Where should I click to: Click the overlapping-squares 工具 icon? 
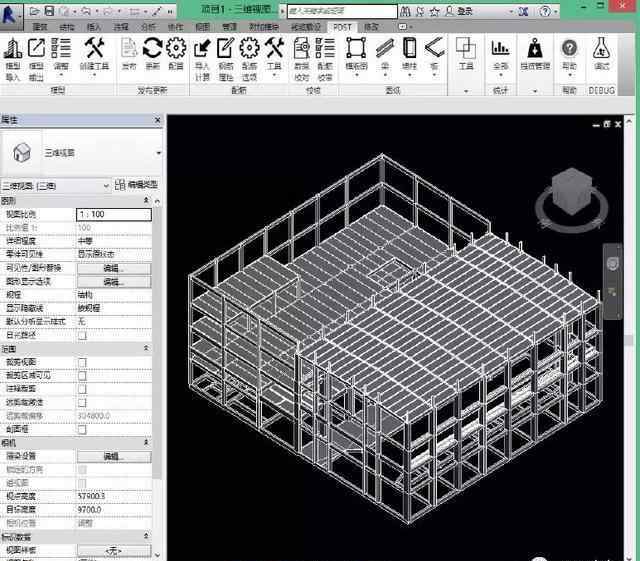pos(466,48)
